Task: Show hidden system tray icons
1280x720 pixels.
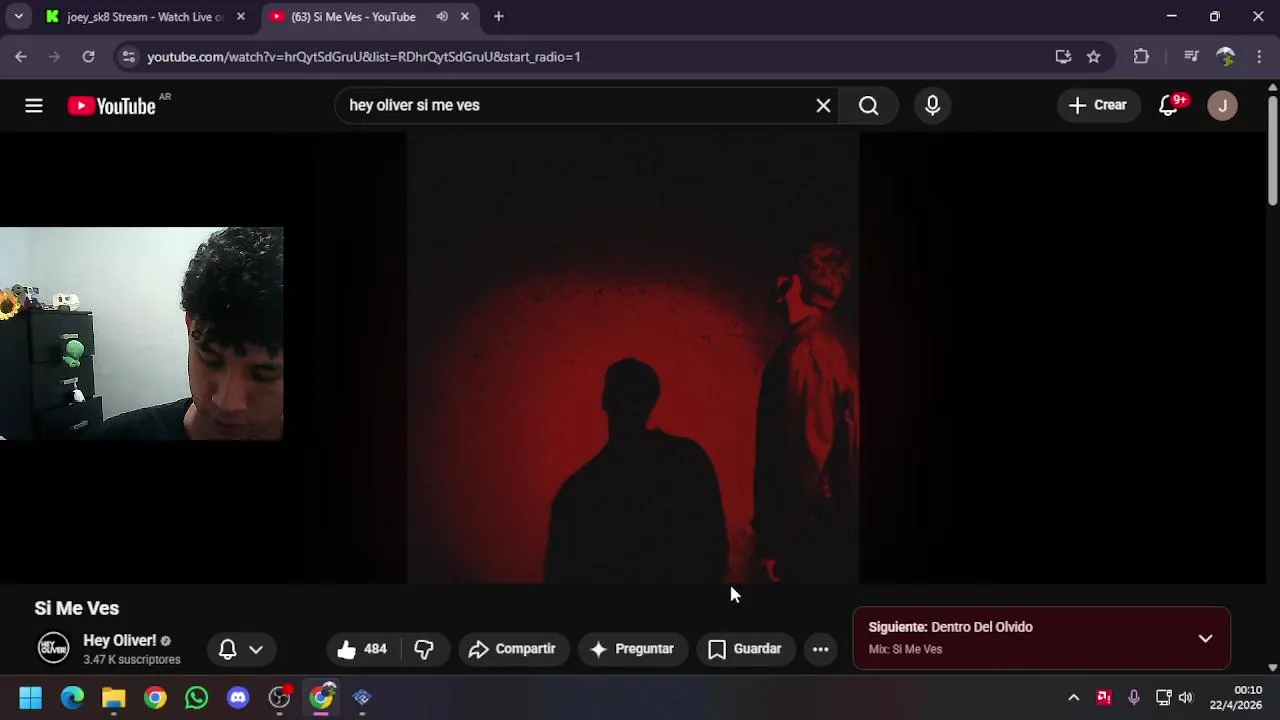Action: 1073,698
